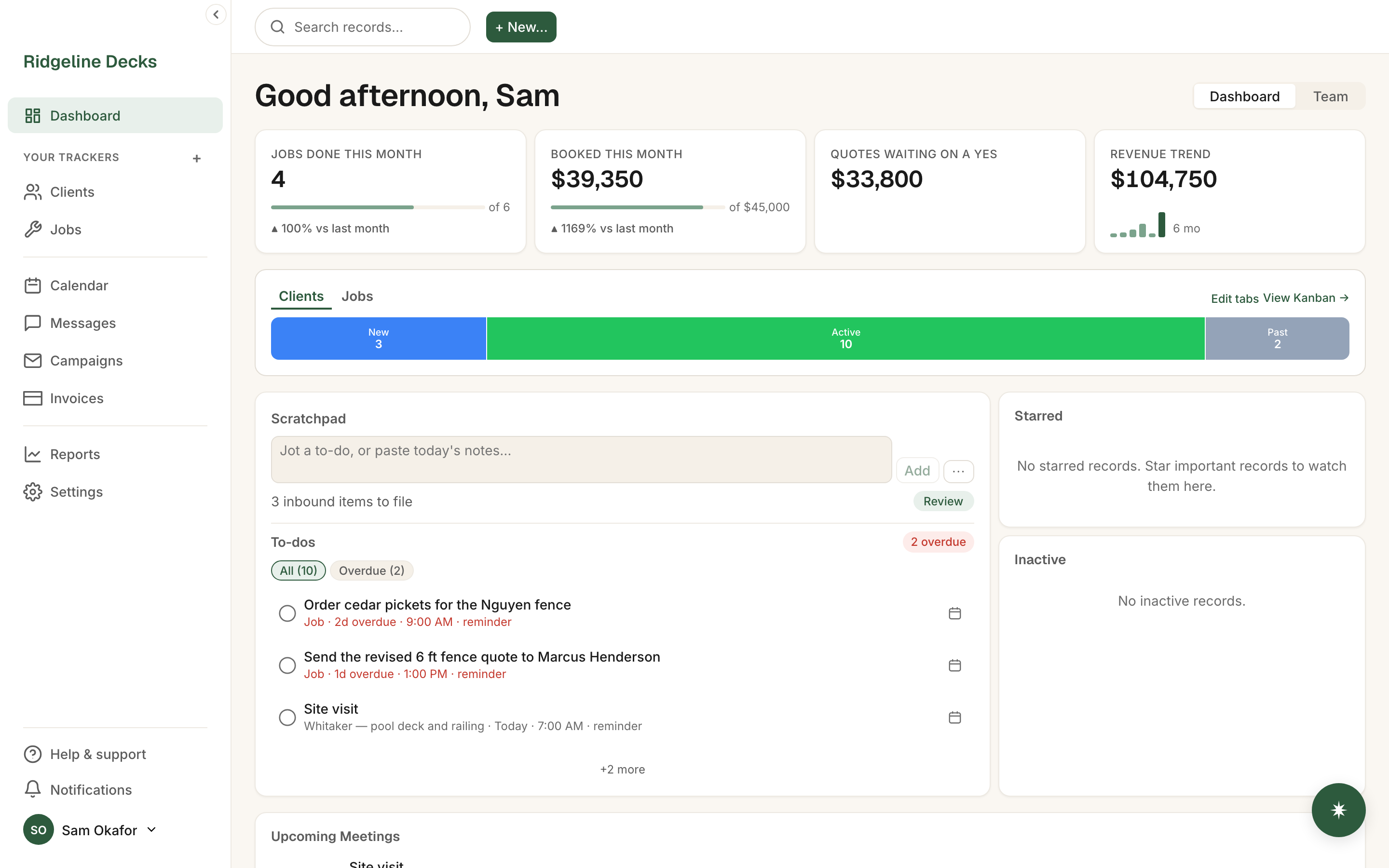The width and height of the screenshot is (1389, 868).
Task: Expand the Sam Okafor account menu
Action: 90,830
